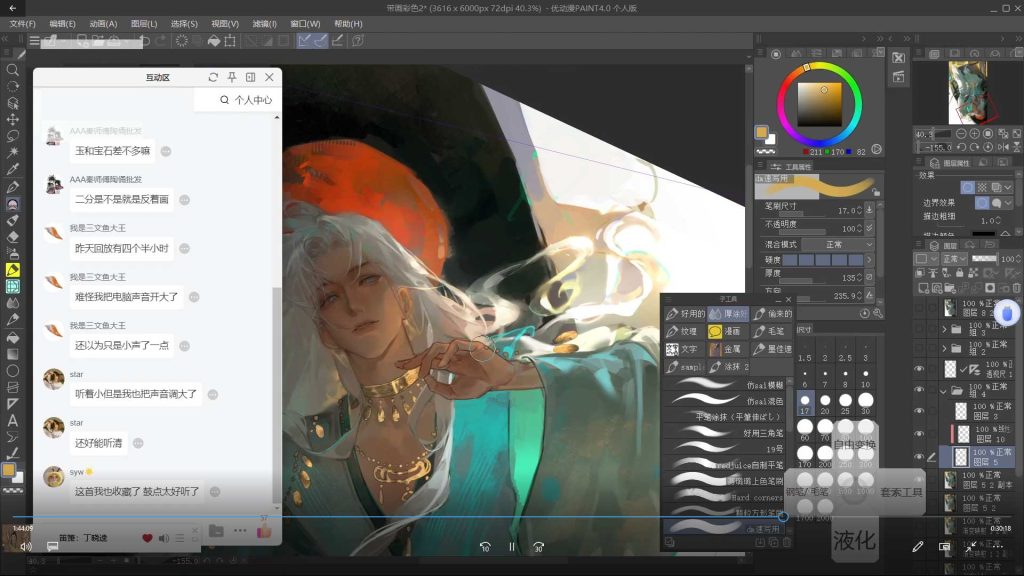This screenshot has width=1024, height=576.
Task: Click the Navigator canvas thumbnail
Action: coord(968,92)
